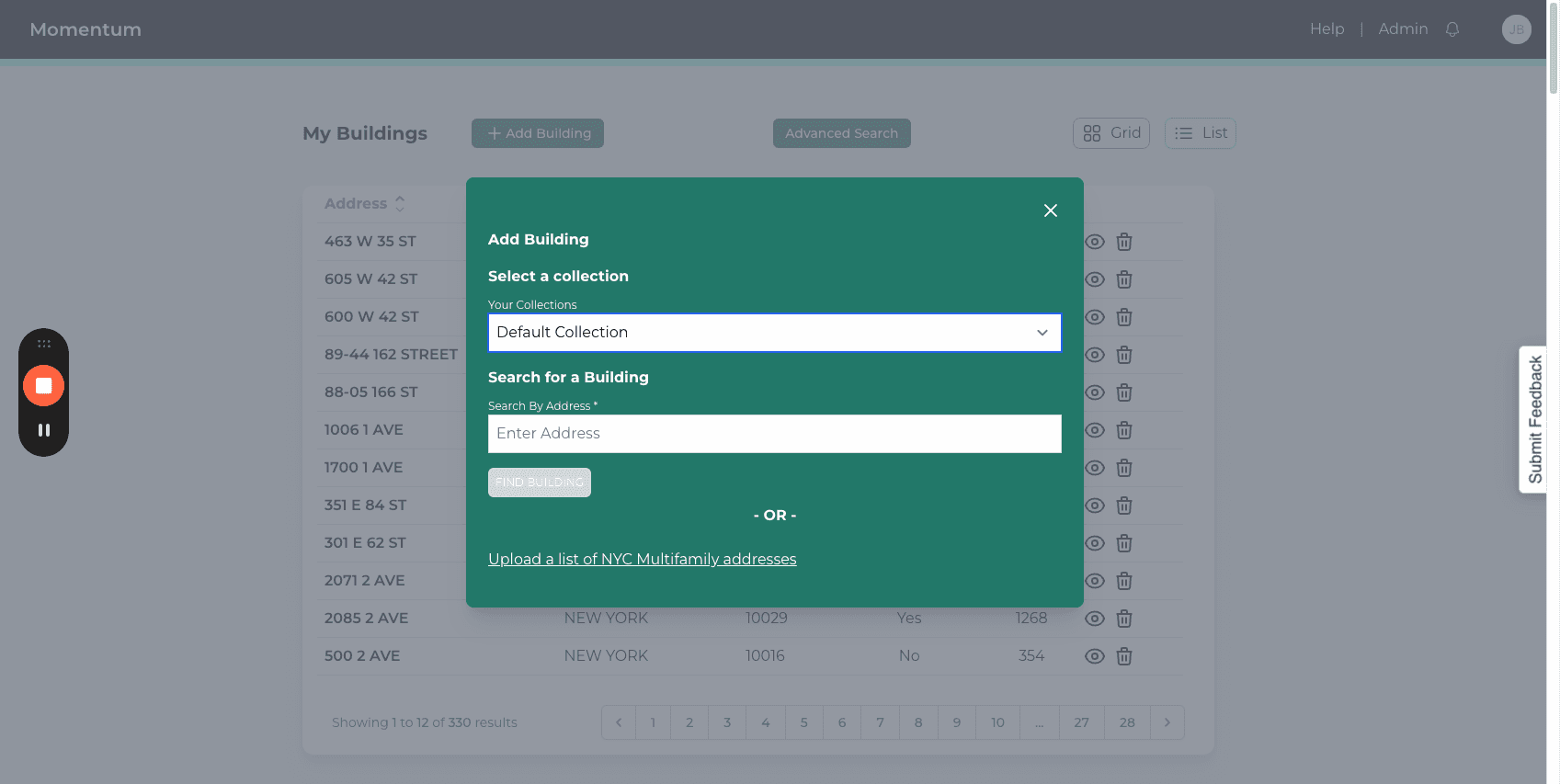The height and width of the screenshot is (784, 1560).
Task: Delete the 351 E 84 ST building
Action: 1124,506
